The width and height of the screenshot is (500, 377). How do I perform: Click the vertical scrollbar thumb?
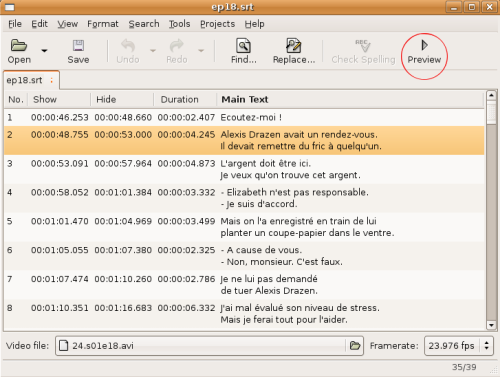tap(491, 112)
